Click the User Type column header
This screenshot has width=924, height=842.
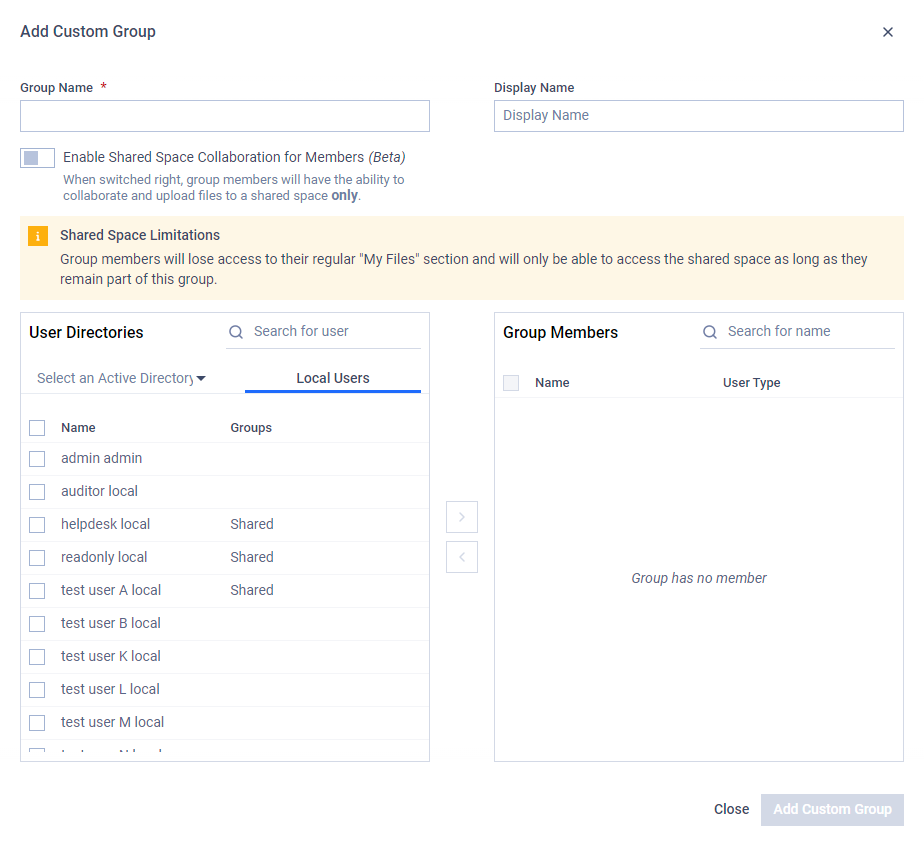(751, 383)
